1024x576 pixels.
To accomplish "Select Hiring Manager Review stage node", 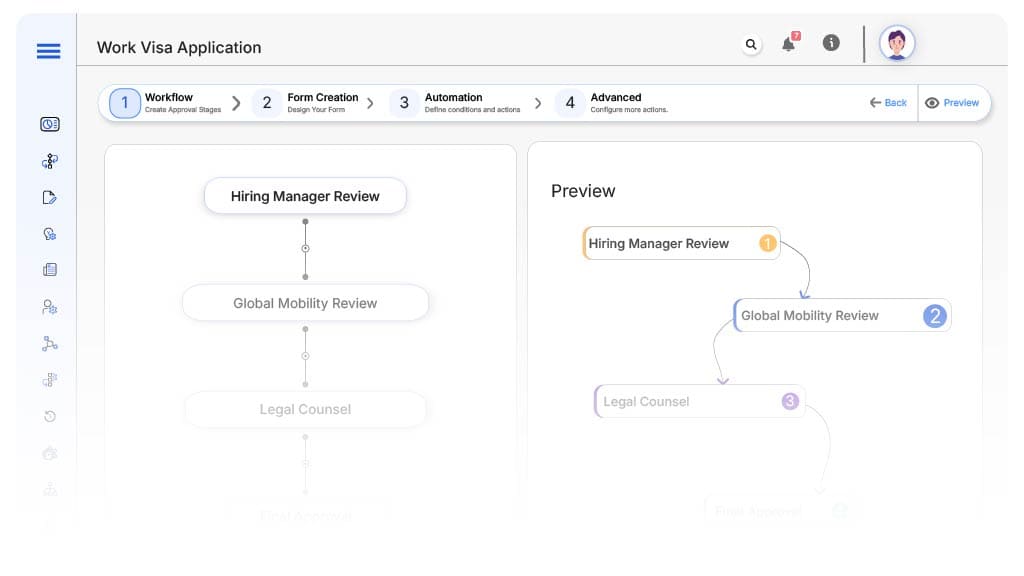I will point(305,196).
